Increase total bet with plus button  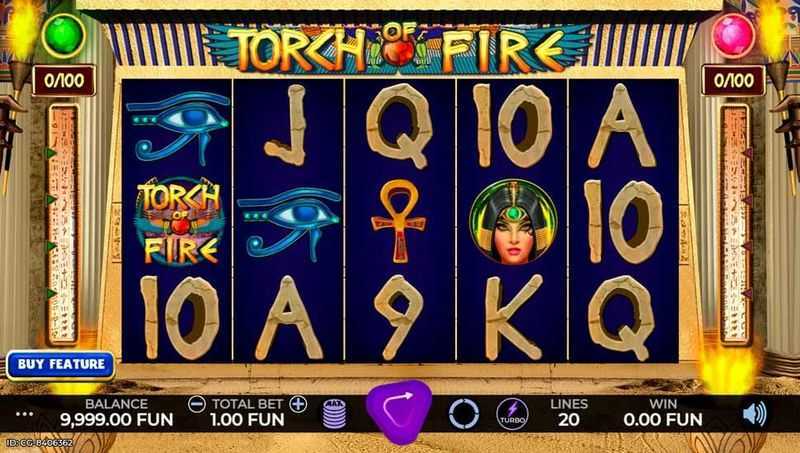[298, 405]
